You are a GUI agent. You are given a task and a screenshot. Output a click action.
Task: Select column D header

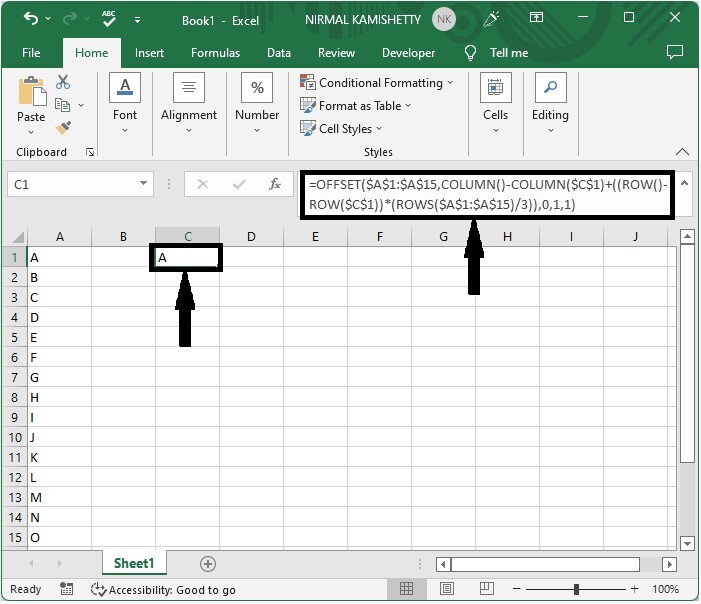[251, 237]
